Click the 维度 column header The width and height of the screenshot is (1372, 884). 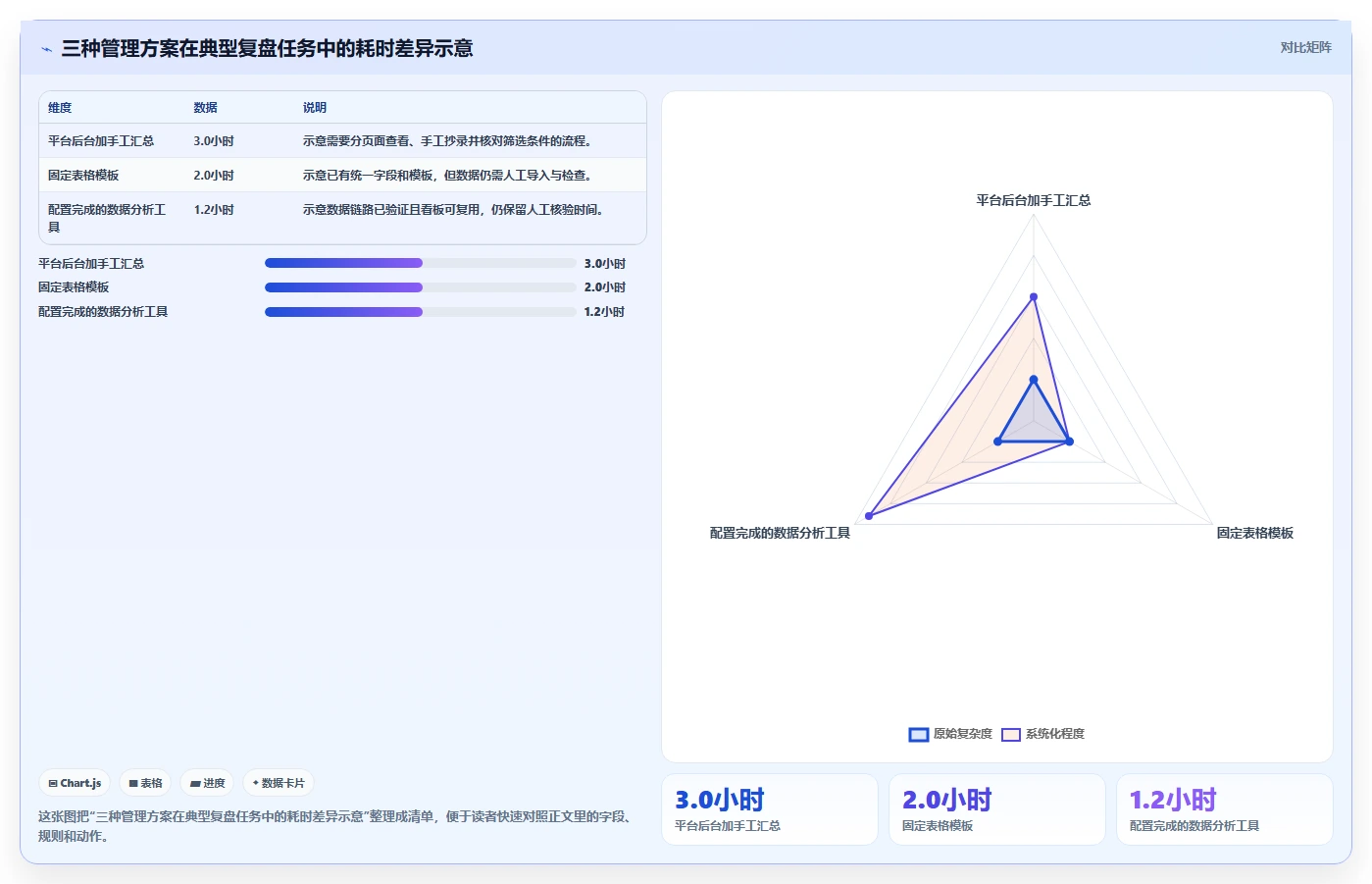coord(60,108)
